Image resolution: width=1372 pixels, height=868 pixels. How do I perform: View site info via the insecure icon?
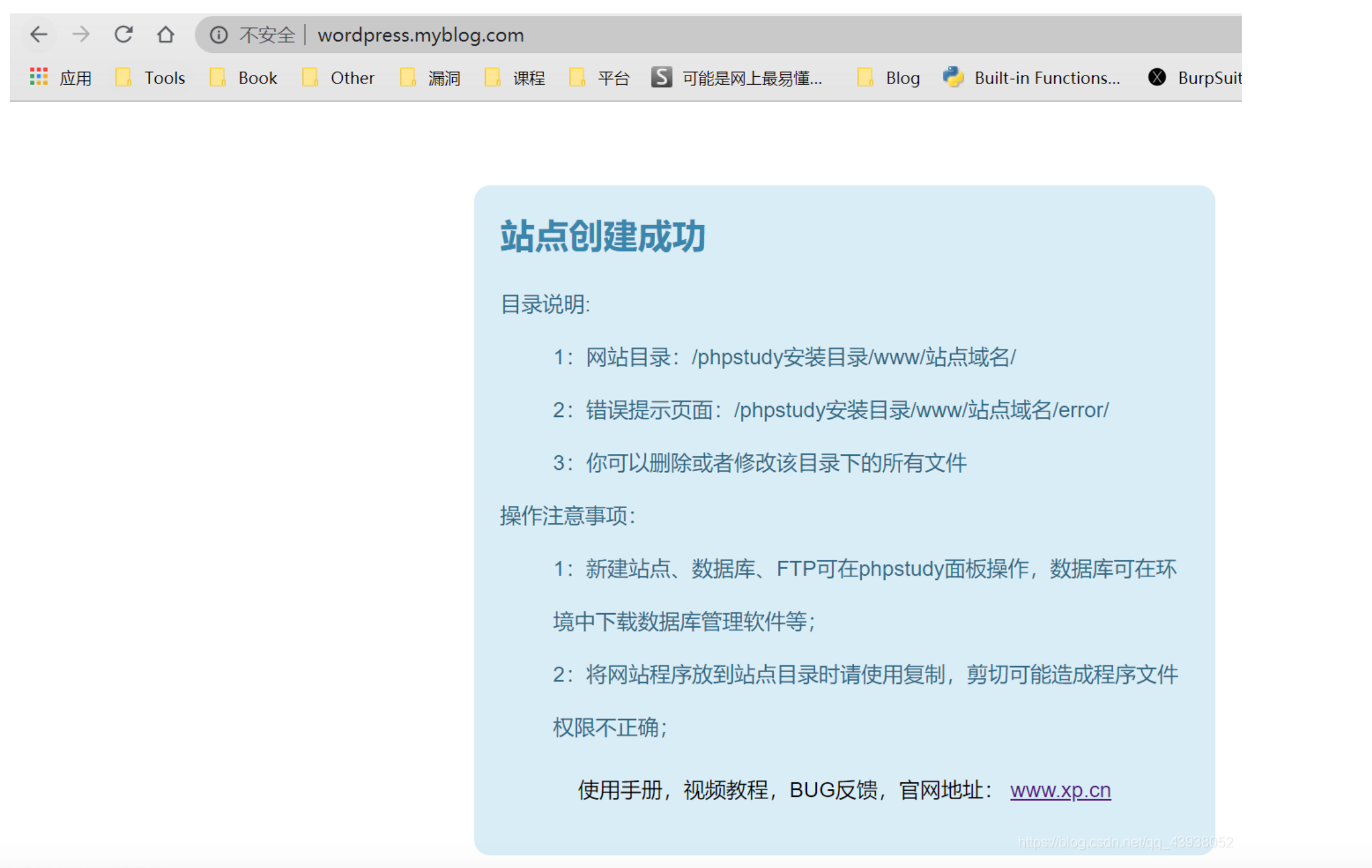pyautogui.click(x=219, y=35)
